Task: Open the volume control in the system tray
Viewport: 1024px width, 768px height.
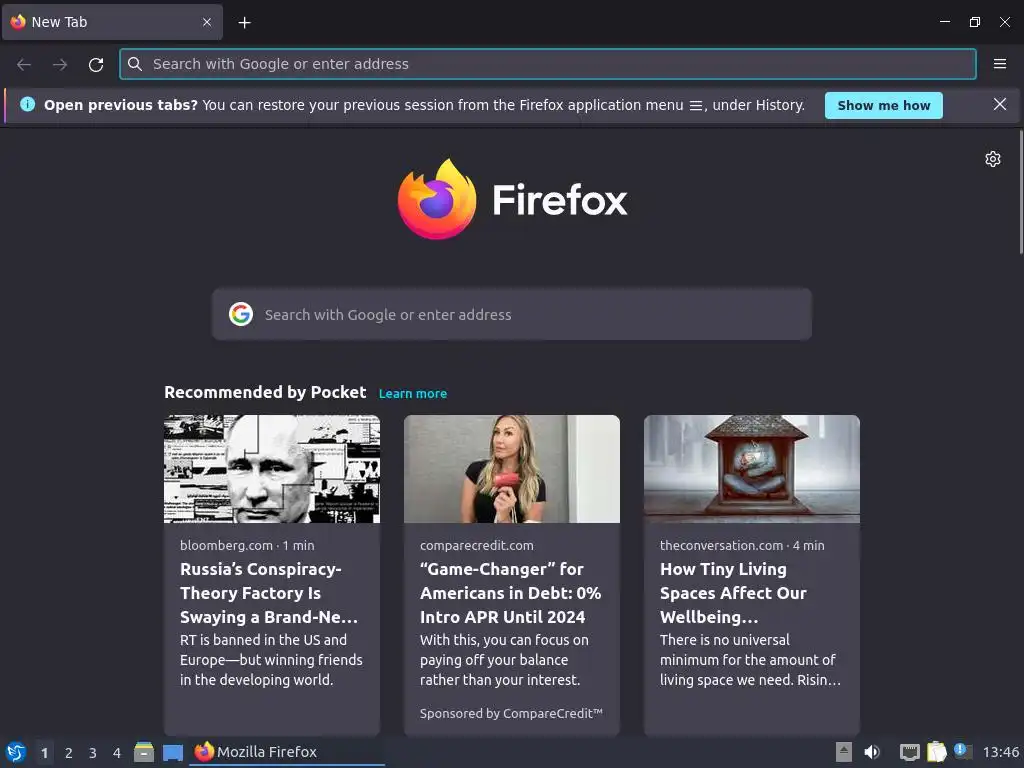Action: pyautogui.click(x=872, y=752)
